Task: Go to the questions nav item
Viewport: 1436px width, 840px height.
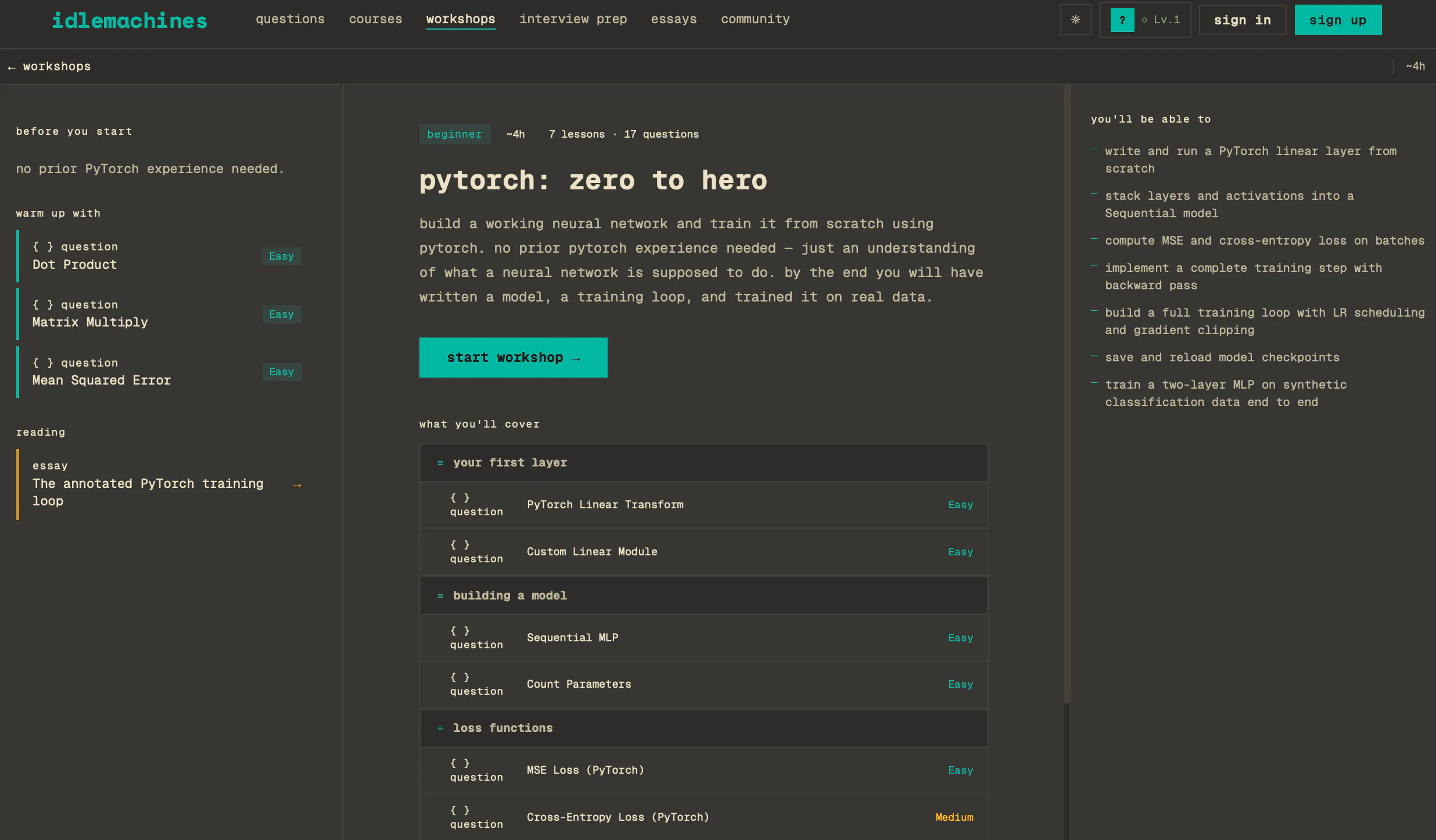Action: [290, 19]
